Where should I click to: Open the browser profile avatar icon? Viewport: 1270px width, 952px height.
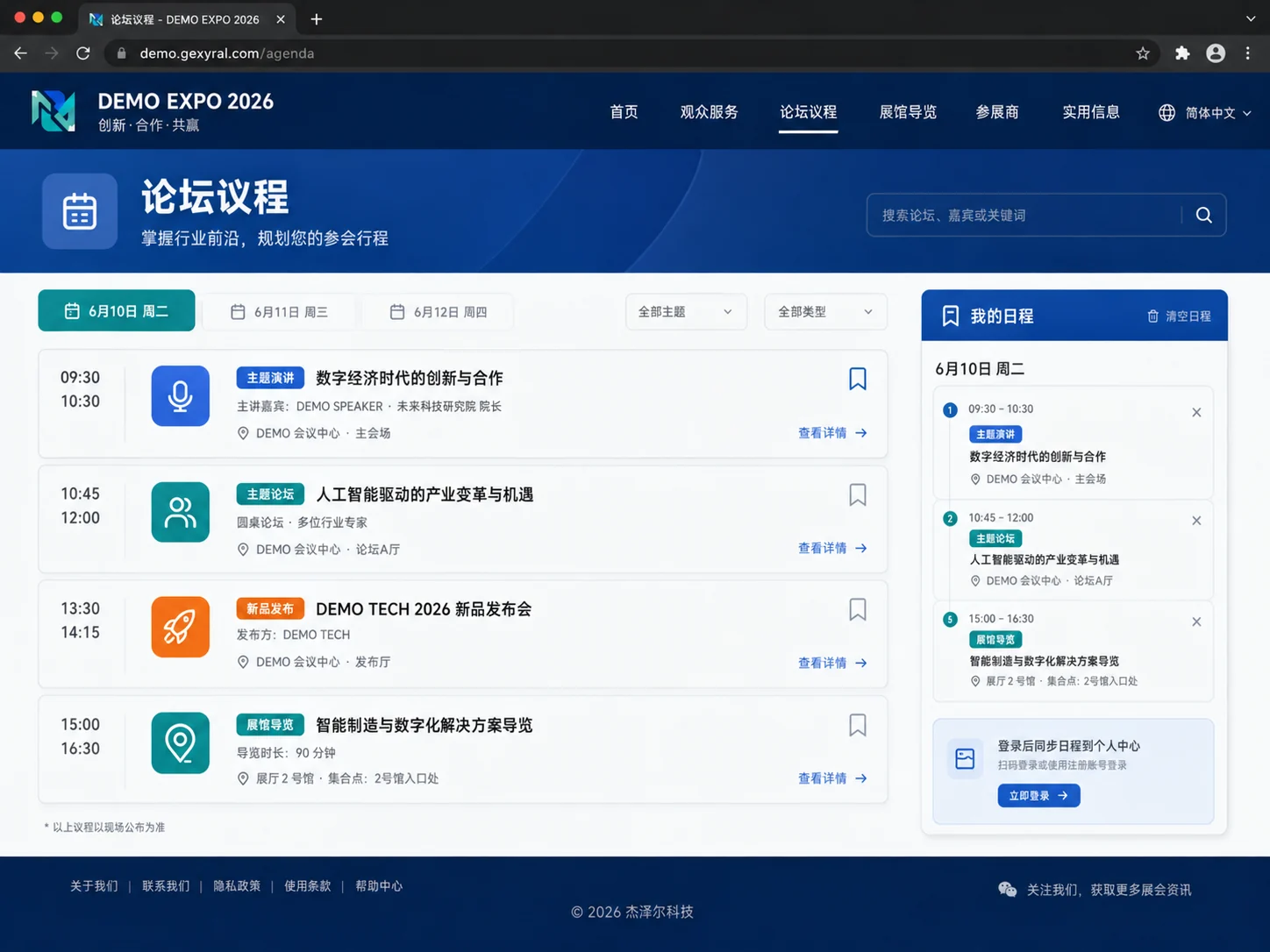[1216, 53]
